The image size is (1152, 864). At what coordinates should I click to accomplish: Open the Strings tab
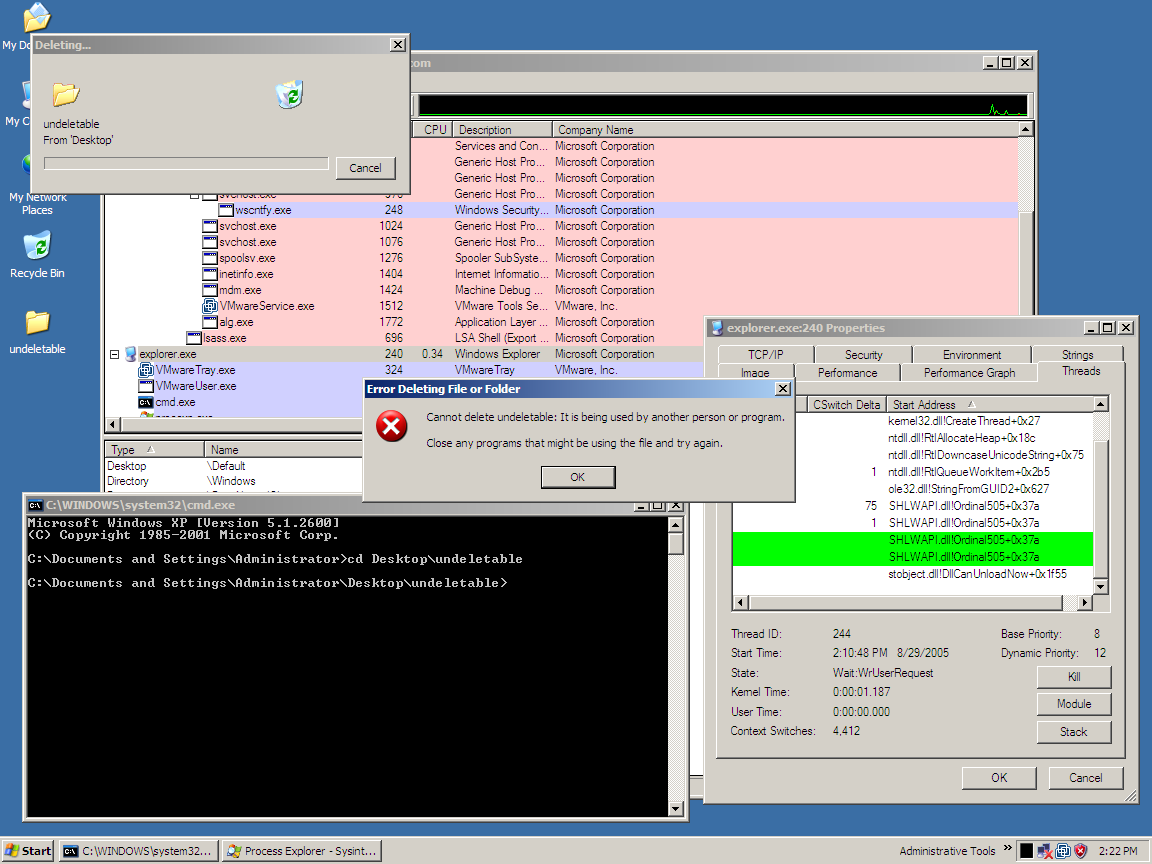pyautogui.click(x=1077, y=354)
